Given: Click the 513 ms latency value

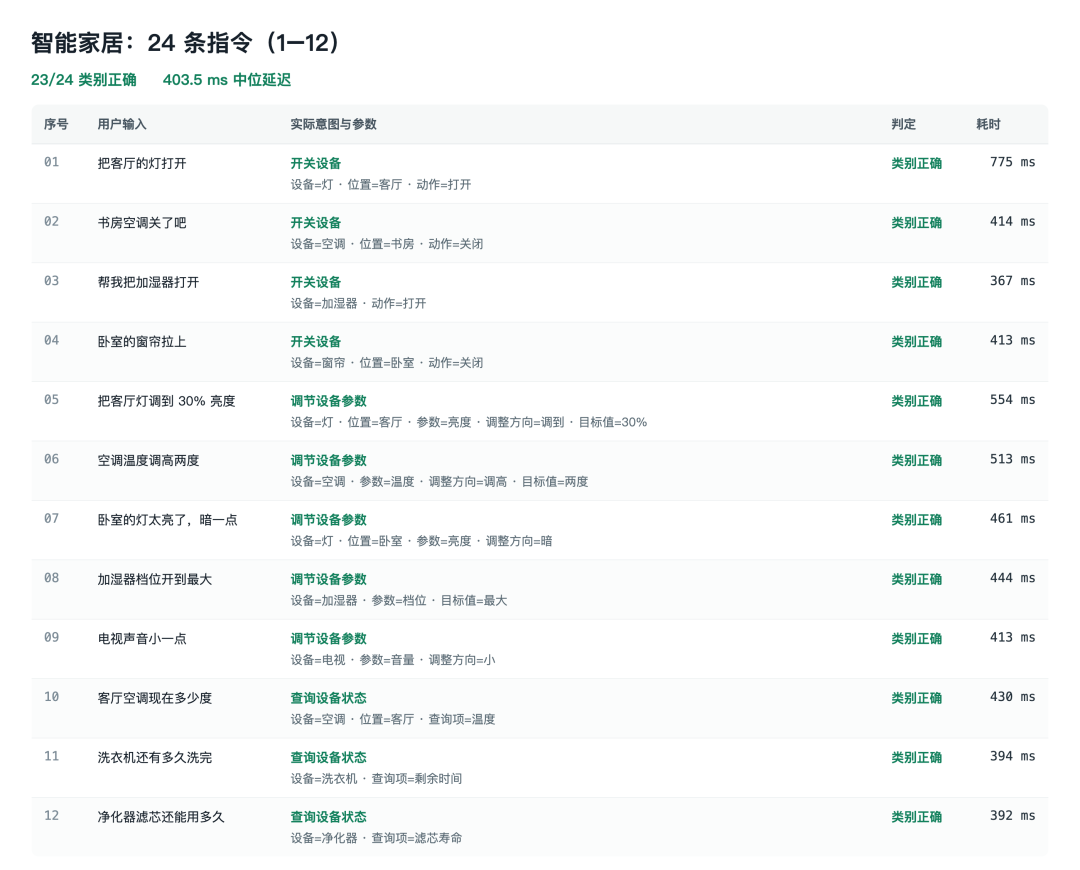Looking at the screenshot, I should pyautogui.click(x=1012, y=459).
